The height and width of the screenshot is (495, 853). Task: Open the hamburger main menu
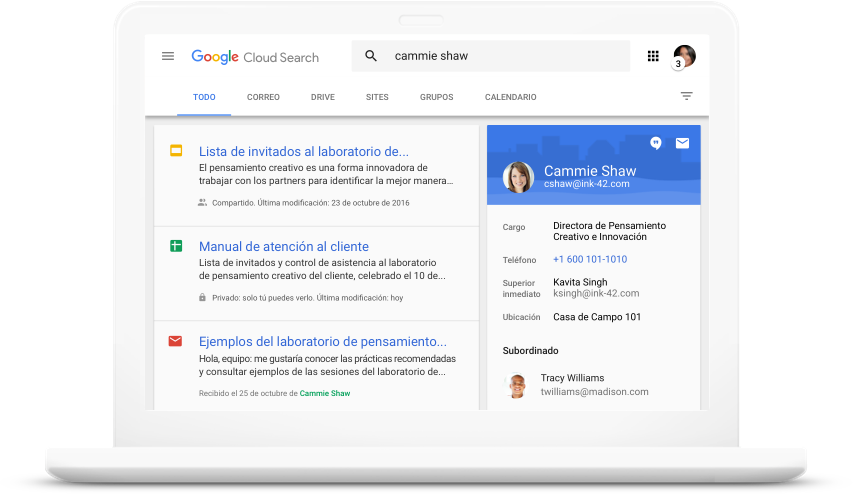point(168,56)
